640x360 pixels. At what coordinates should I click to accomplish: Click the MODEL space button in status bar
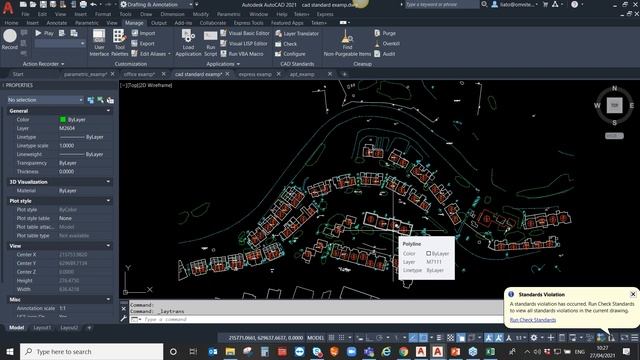(316, 338)
